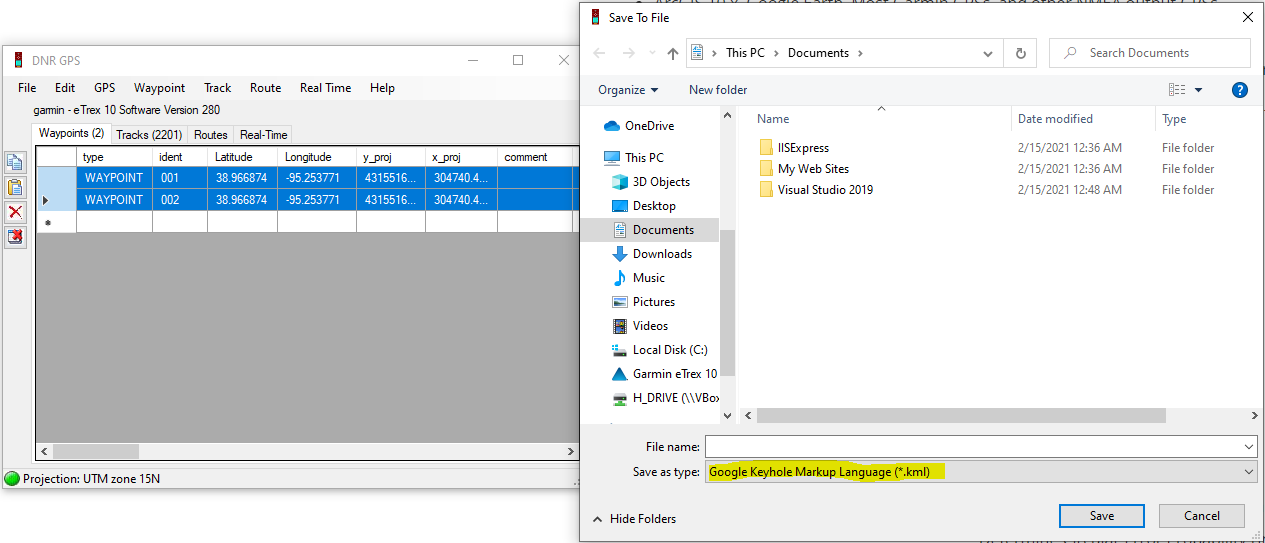Open H_DRIVE network drive
1265x543 pixels.
click(x=664, y=398)
